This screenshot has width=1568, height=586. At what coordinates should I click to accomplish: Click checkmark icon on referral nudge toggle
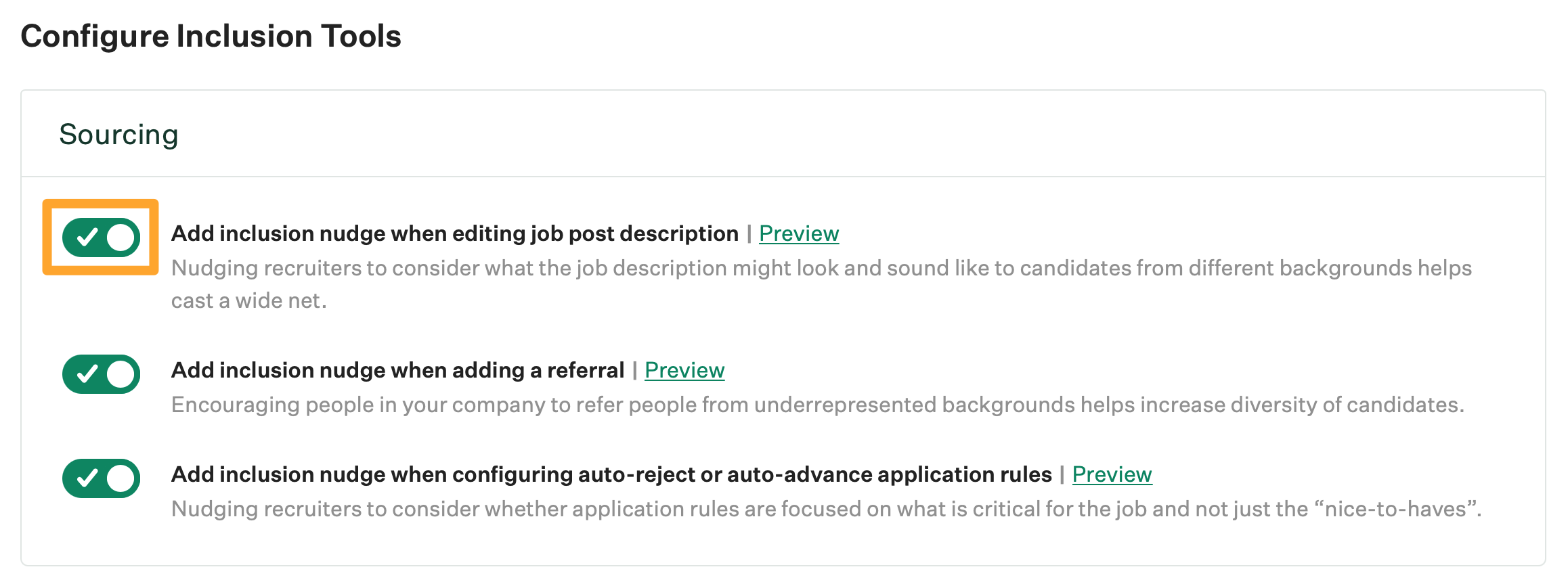[87, 374]
